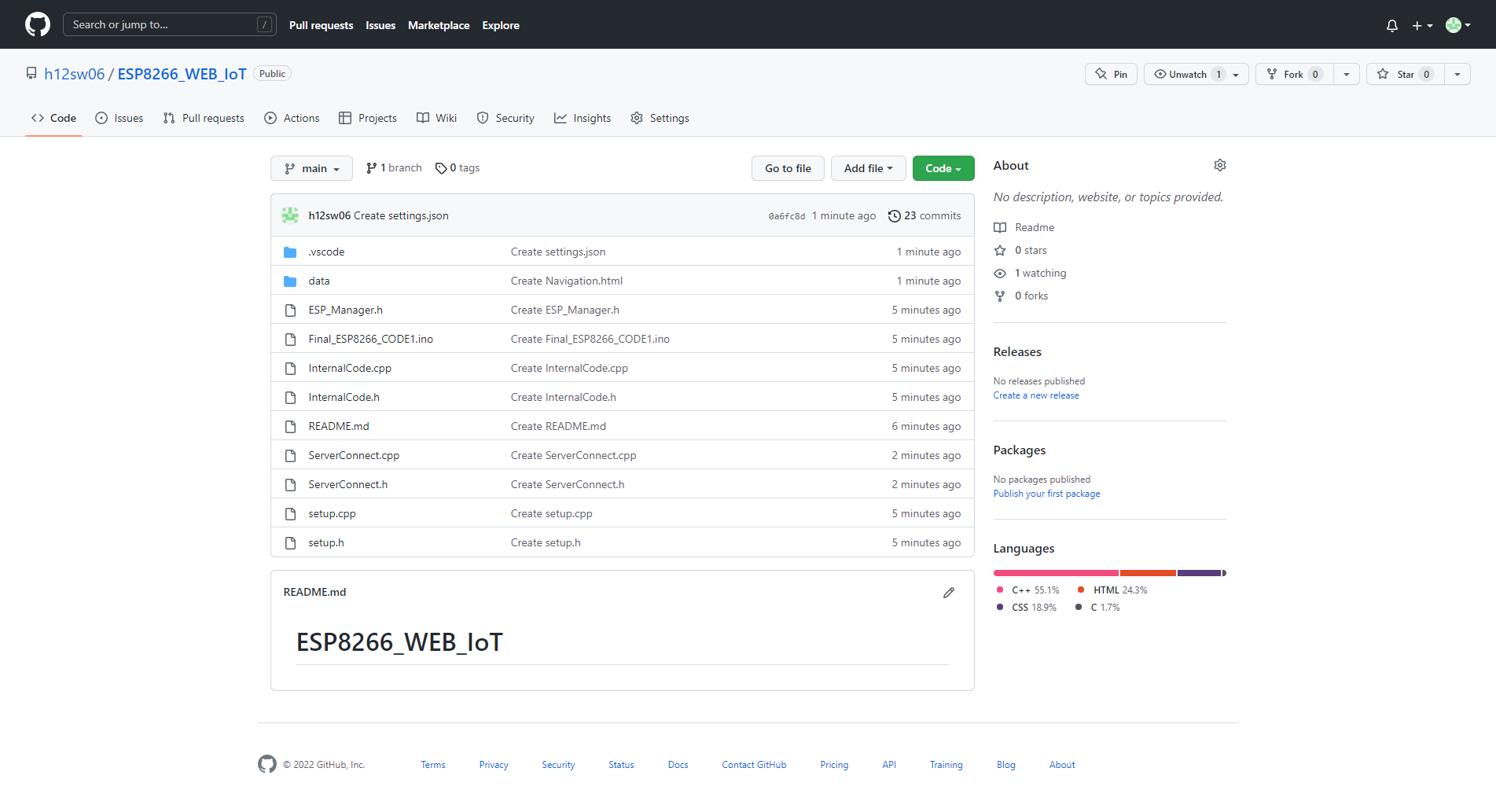Switch to the Code tab
Viewport: 1496px width, 812px height.
click(x=53, y=118)
